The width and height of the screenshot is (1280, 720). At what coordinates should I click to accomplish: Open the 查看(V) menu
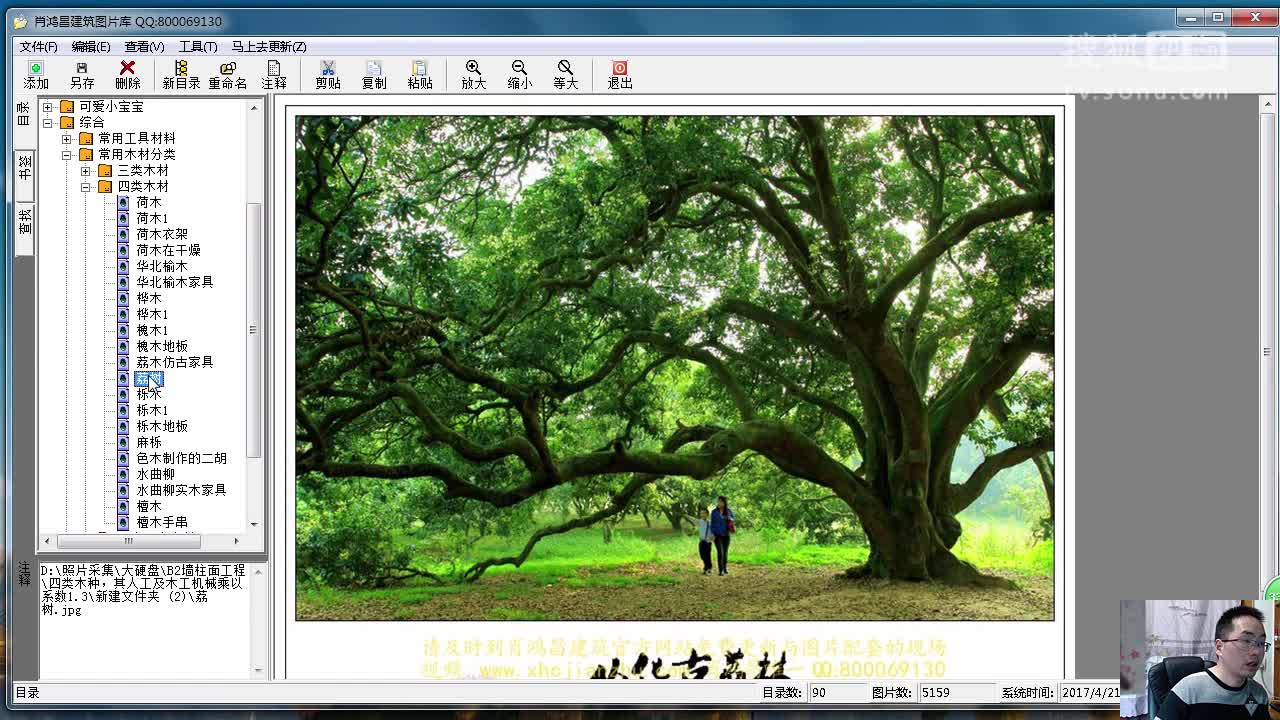[144, 46]
